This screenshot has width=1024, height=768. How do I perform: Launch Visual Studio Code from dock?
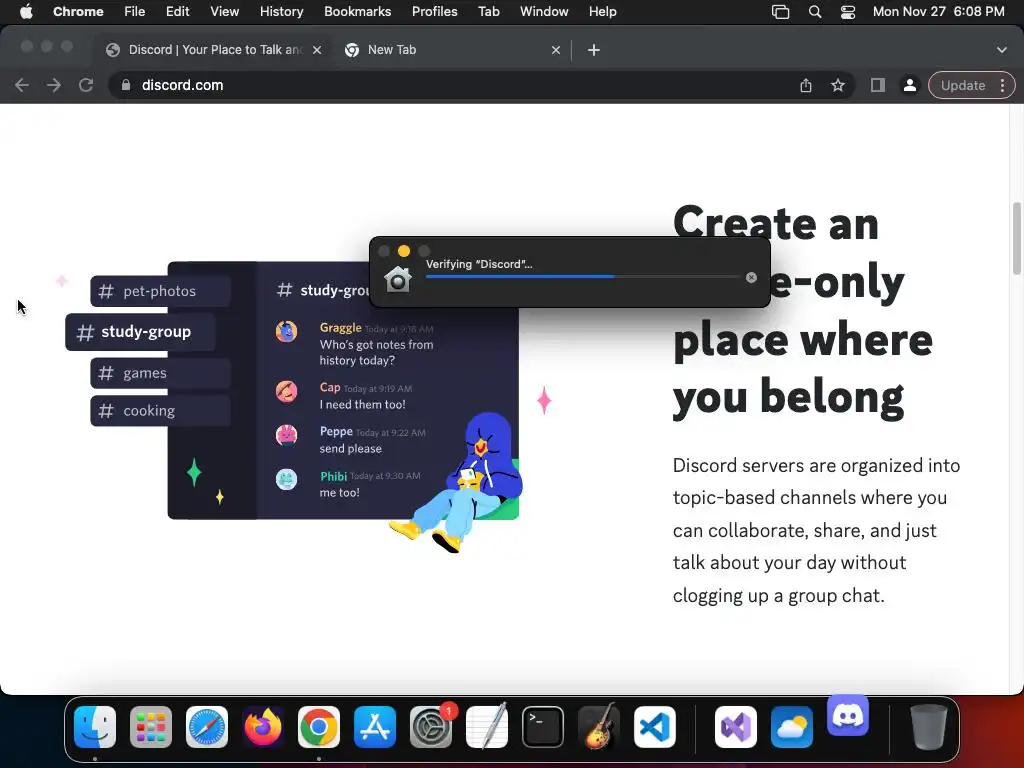click(655, 727)
